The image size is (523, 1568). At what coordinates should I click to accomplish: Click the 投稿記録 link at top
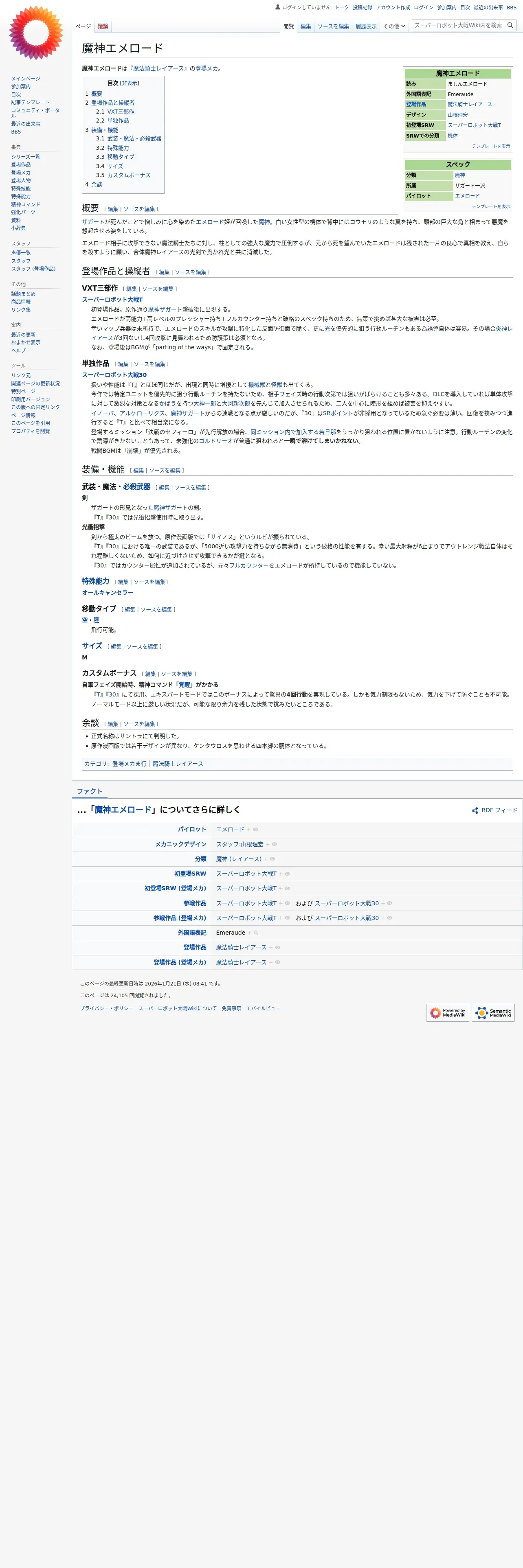pos(362,7)
